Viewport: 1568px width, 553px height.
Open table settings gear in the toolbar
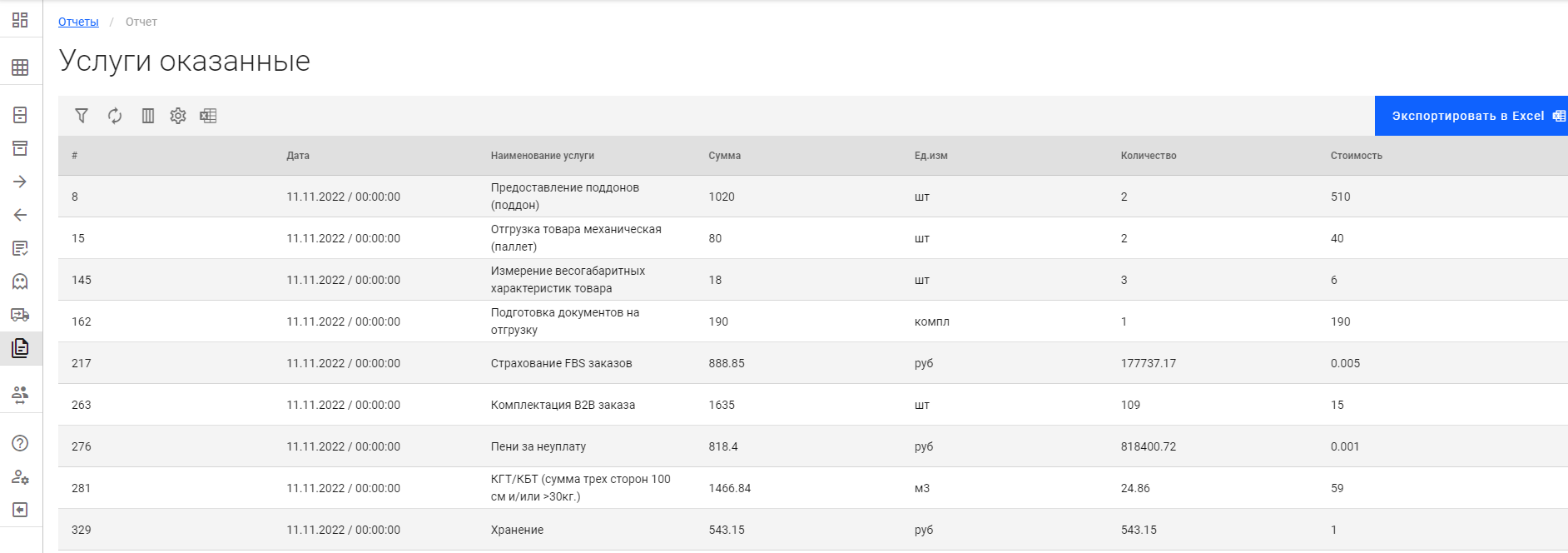tap(178, 116)
